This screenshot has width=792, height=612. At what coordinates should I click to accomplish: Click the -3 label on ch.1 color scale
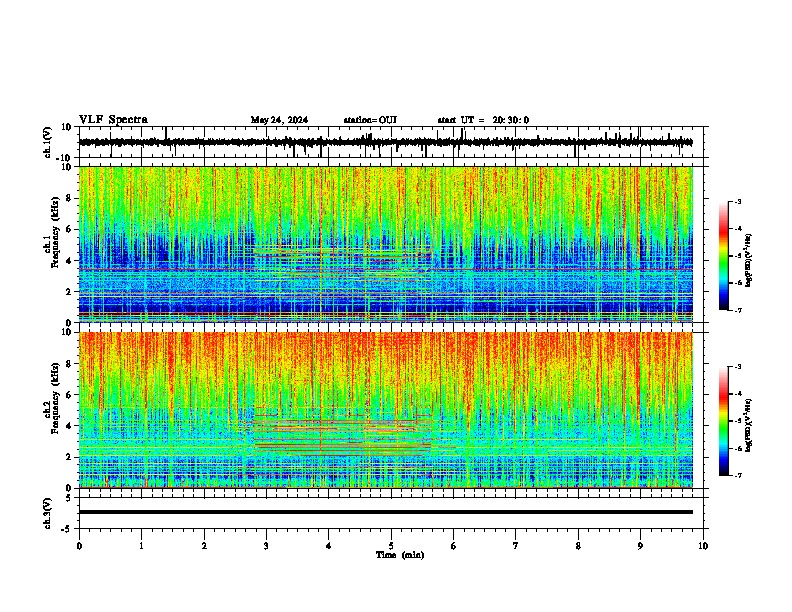[x=738, y=201]
